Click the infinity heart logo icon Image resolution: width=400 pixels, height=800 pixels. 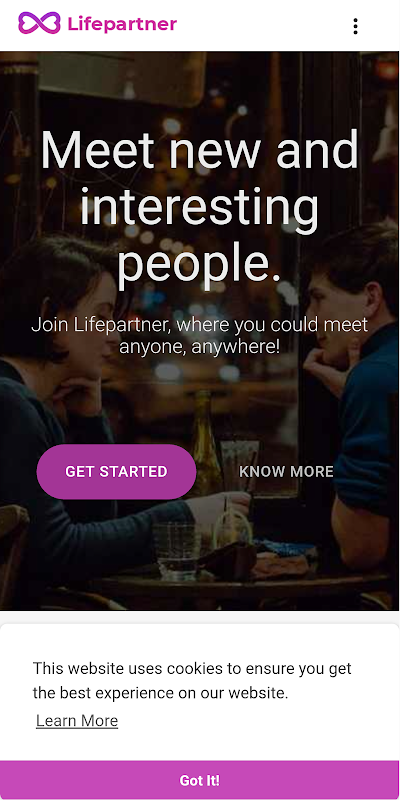click(x=39, y=23)
